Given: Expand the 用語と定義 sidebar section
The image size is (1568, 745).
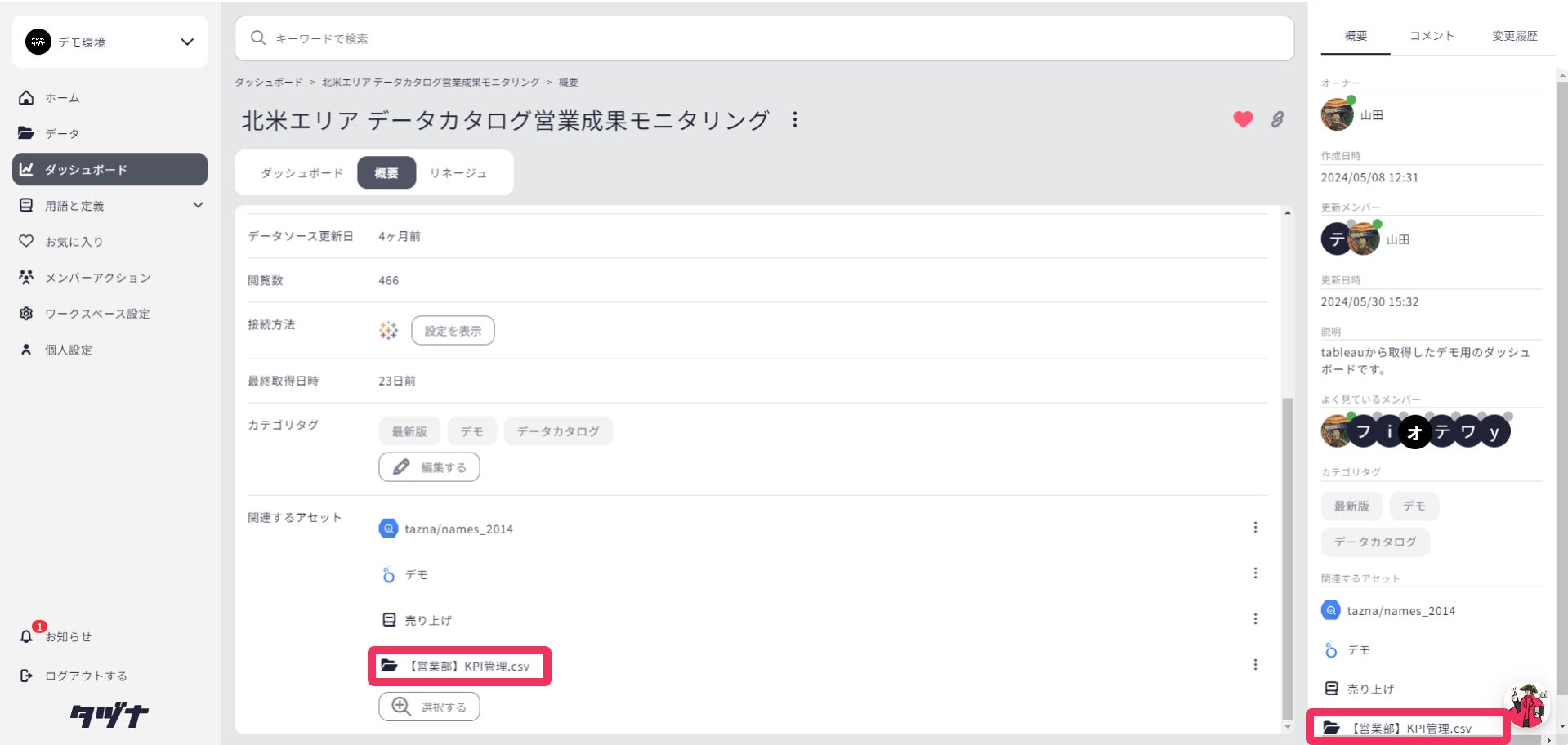Looking at the screenshot, I should pyautogui.click(x=198, y=205).
